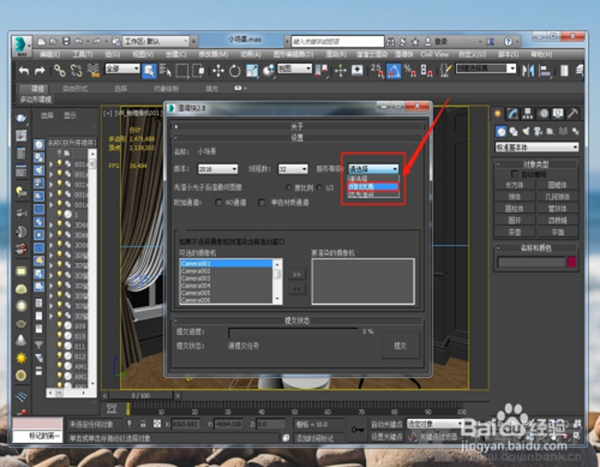Click the object color swatch under 名称和颜色
Viewport: 600px width, 467px height.
(x=571, y=261)
